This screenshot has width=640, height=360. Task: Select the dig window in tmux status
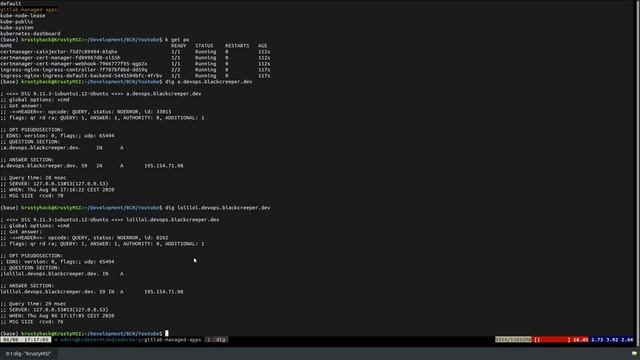[216, 340]
